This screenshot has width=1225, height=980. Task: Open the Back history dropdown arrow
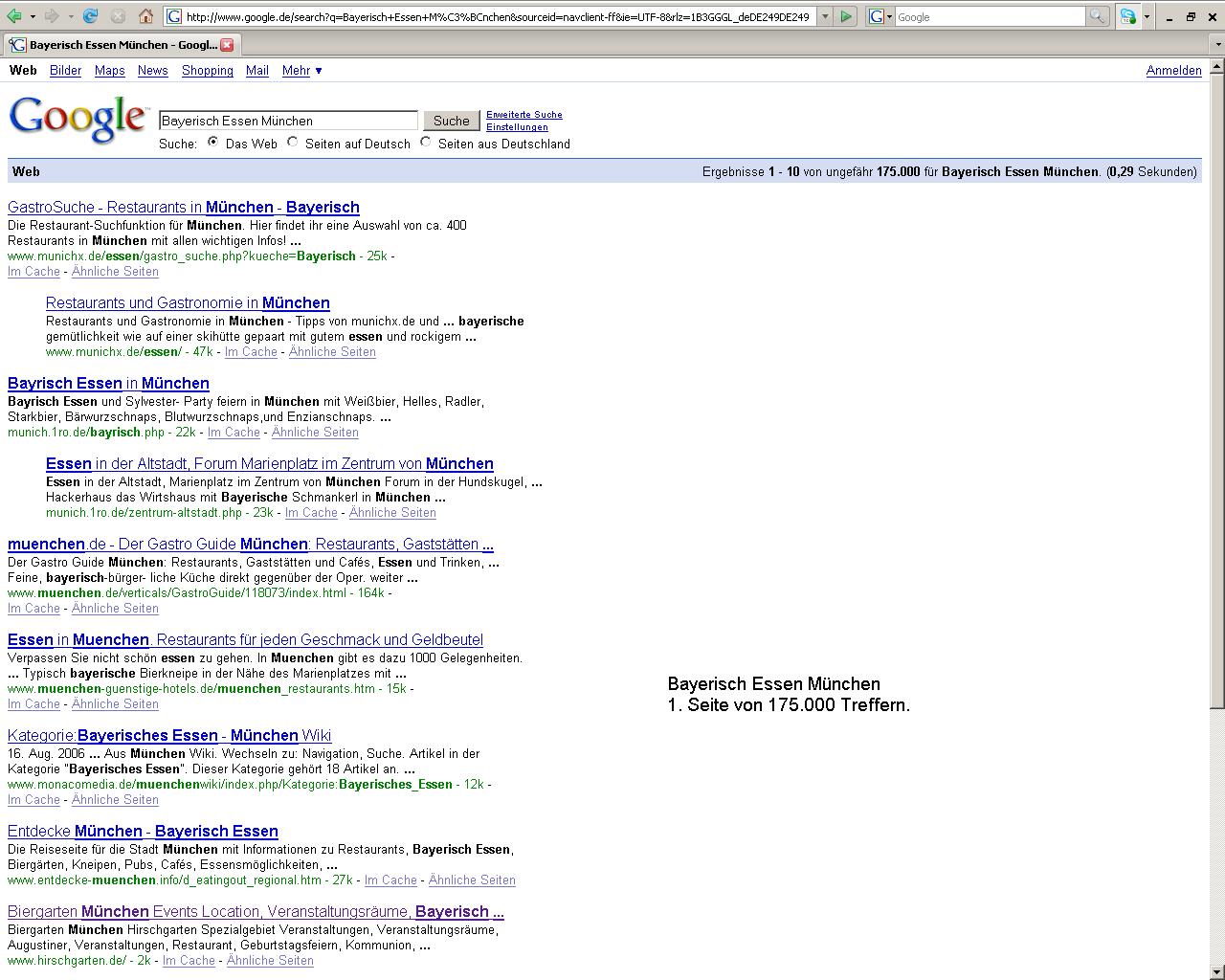click(33, 16)
